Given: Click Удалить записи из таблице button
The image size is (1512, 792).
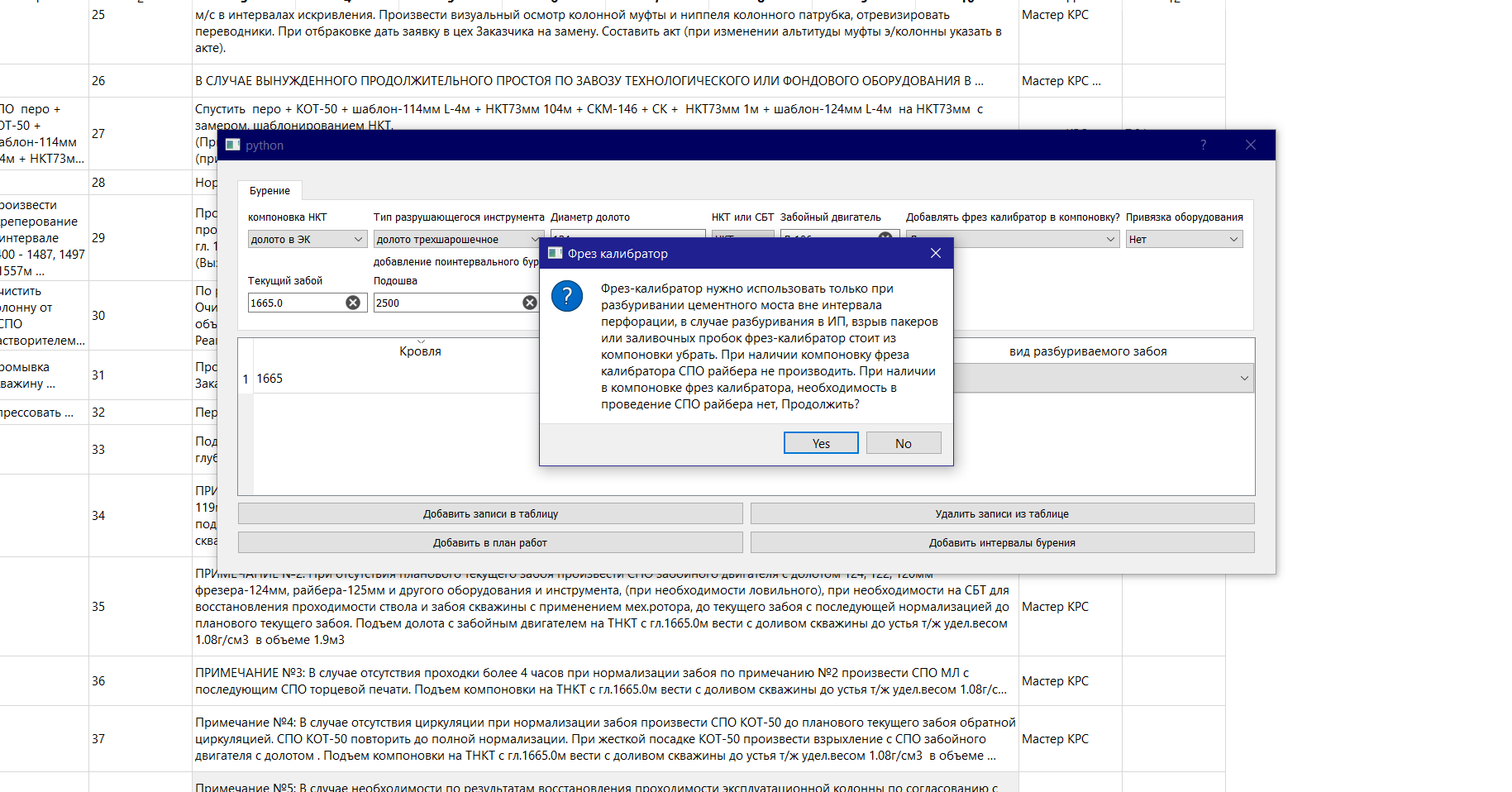Looking at the screenshot, I should point(1002,513).
